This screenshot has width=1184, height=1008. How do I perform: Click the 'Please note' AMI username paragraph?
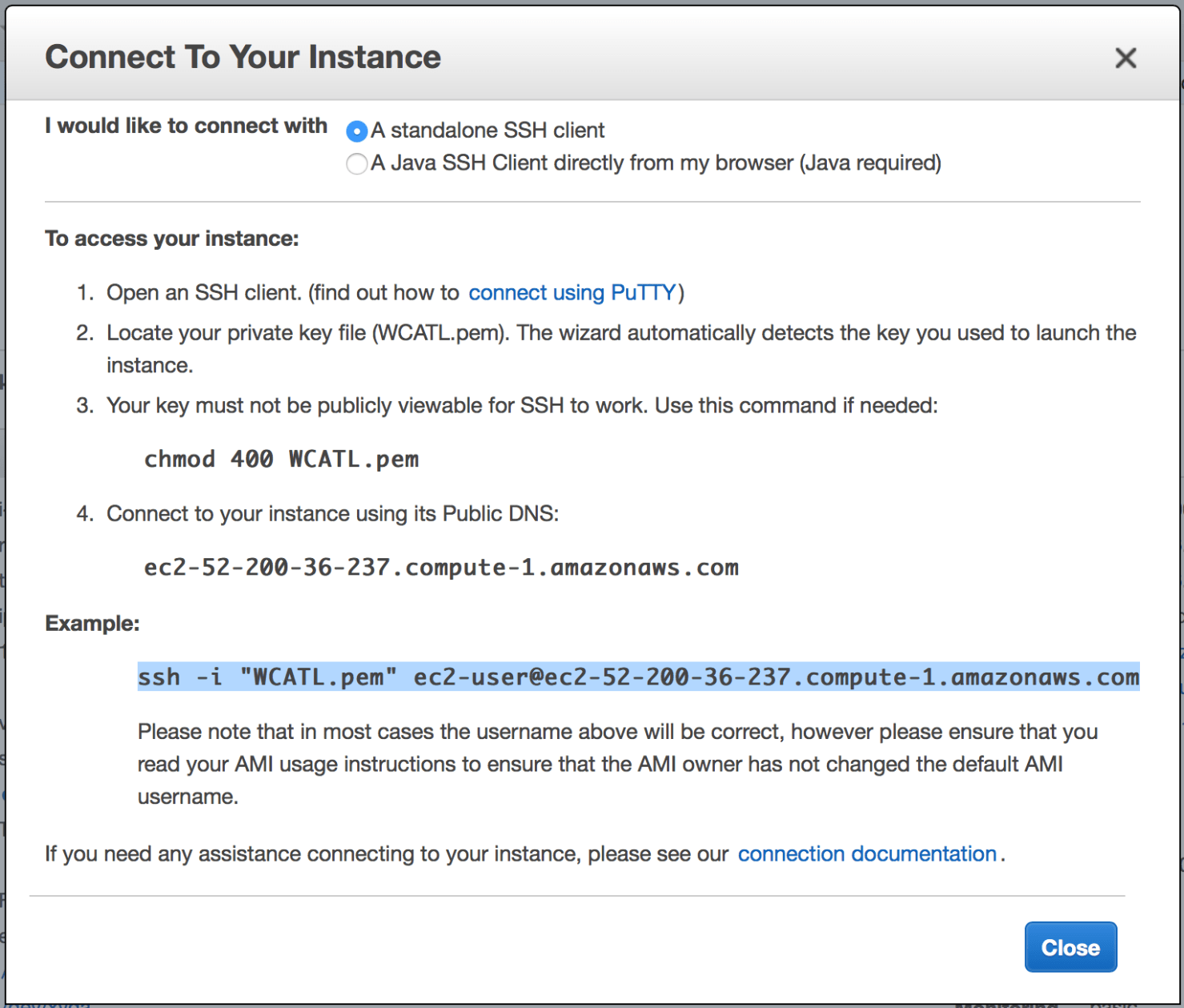click(x=616, y=764)
